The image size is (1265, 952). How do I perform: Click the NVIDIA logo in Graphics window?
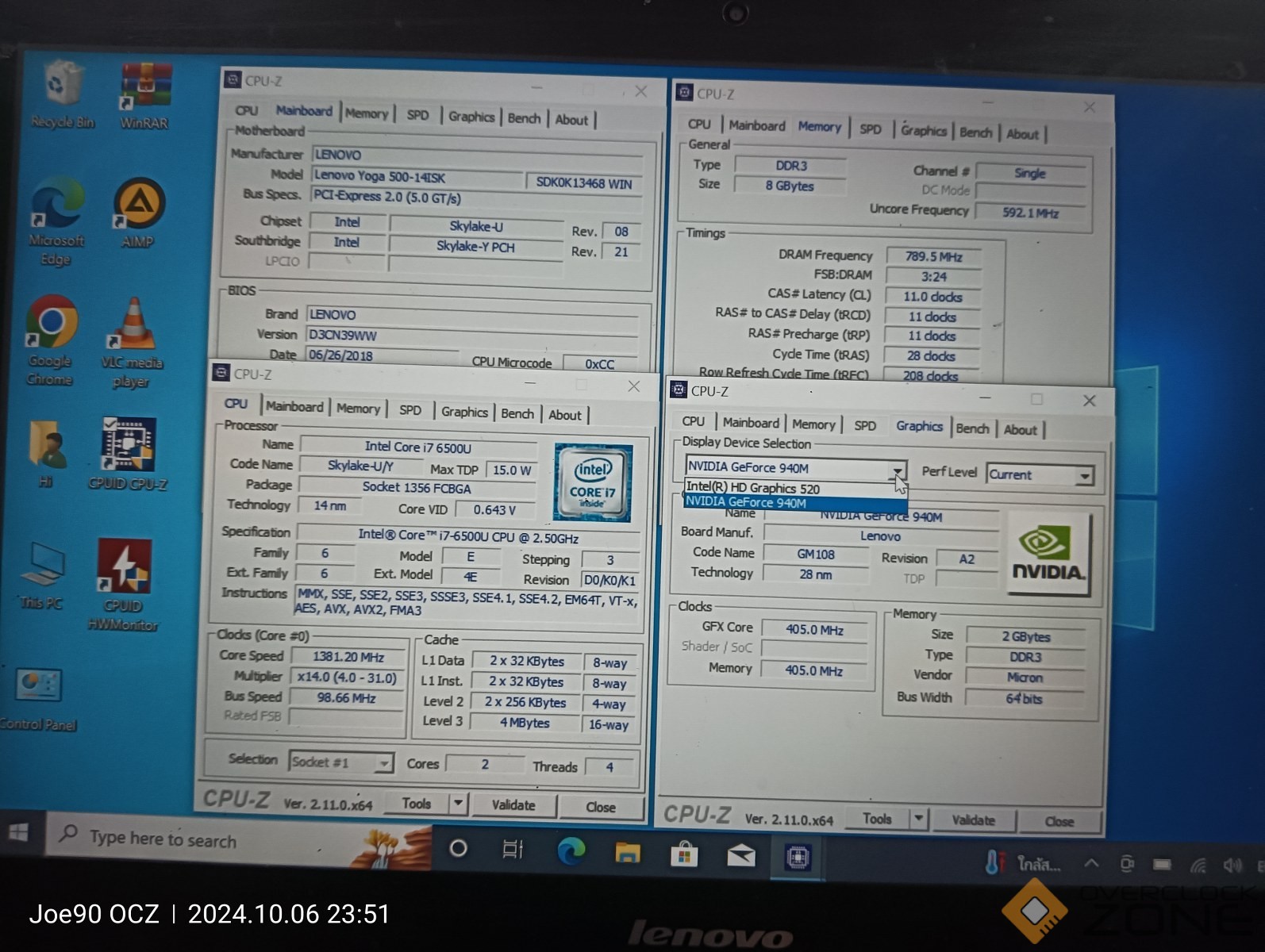[1048, 554]
